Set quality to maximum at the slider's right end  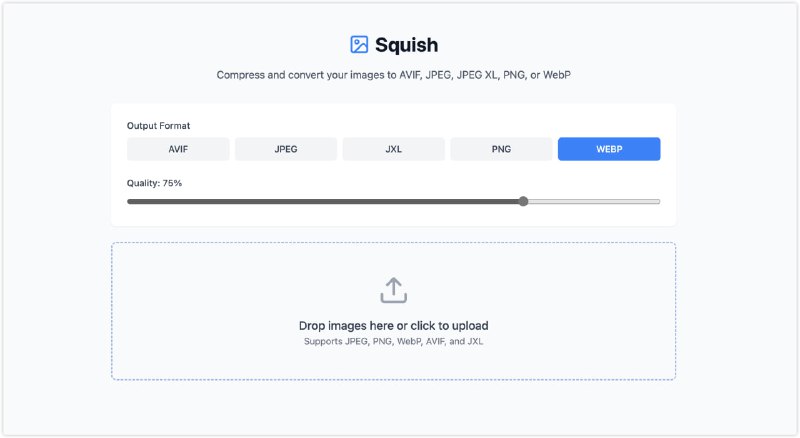(659, 202)
